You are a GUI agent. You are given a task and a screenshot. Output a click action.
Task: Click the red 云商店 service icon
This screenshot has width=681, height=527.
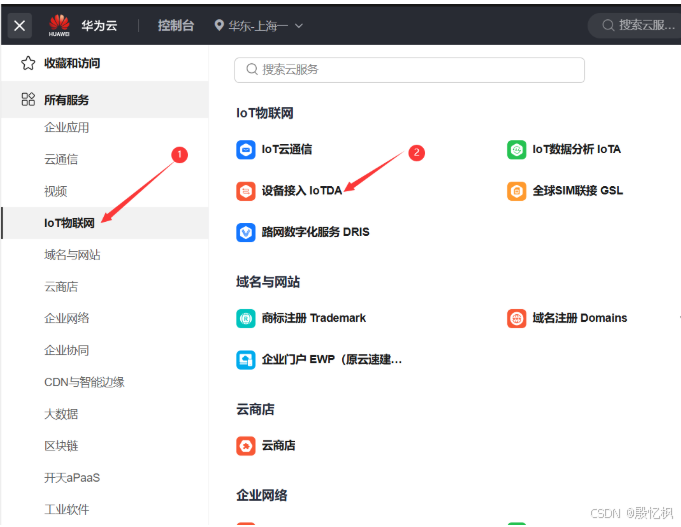pyautogui.click(x=246, y=446)
